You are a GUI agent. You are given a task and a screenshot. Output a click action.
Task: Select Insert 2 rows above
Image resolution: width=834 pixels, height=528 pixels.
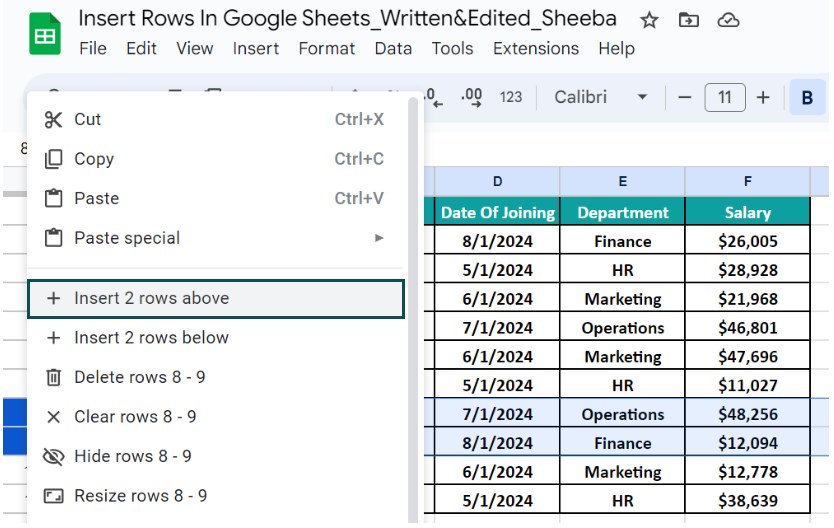coord(215,298)
